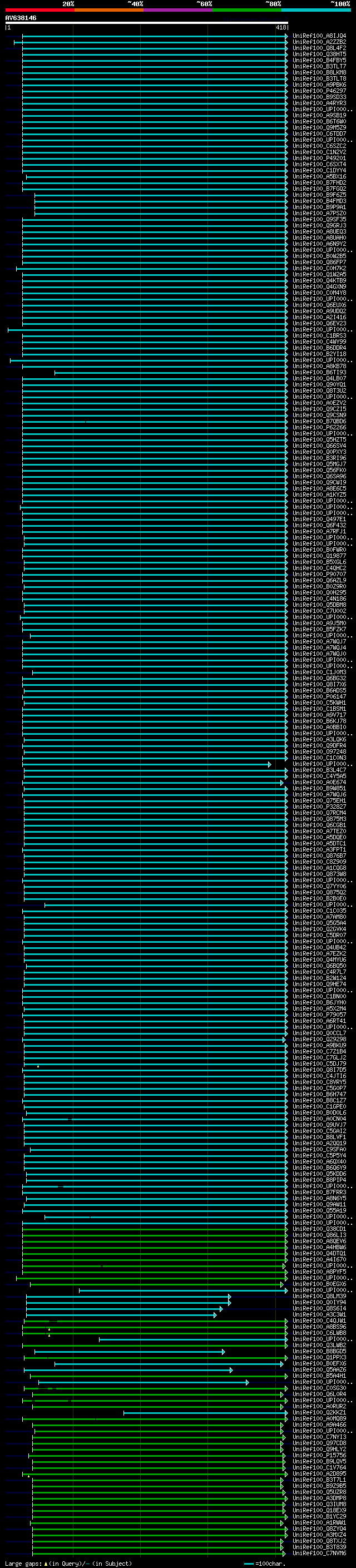Select the UniRef100_C4Y5A5 label
Viewport: 356px width, 1568px height.
point(319,776)
